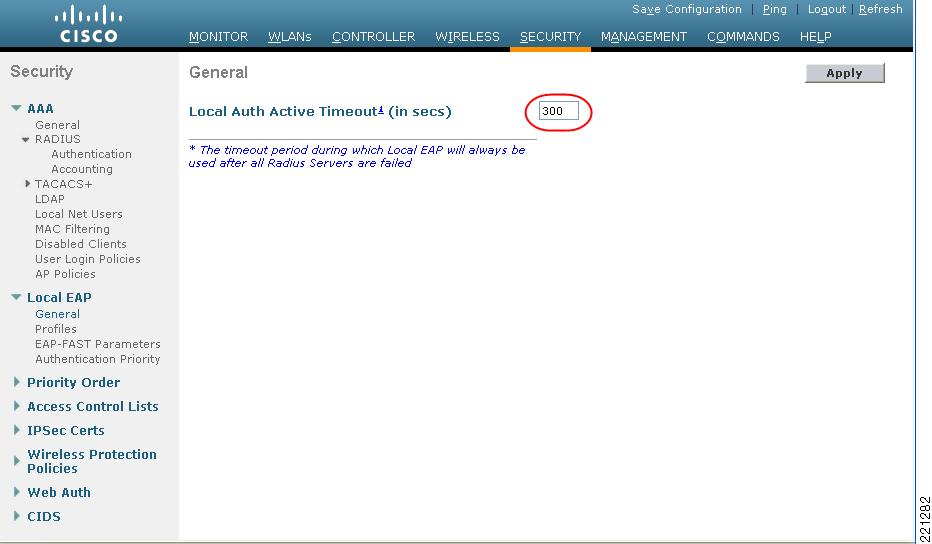
Task: Expand the IPSec Certs section arrow
Action: [x=17, y=430]
